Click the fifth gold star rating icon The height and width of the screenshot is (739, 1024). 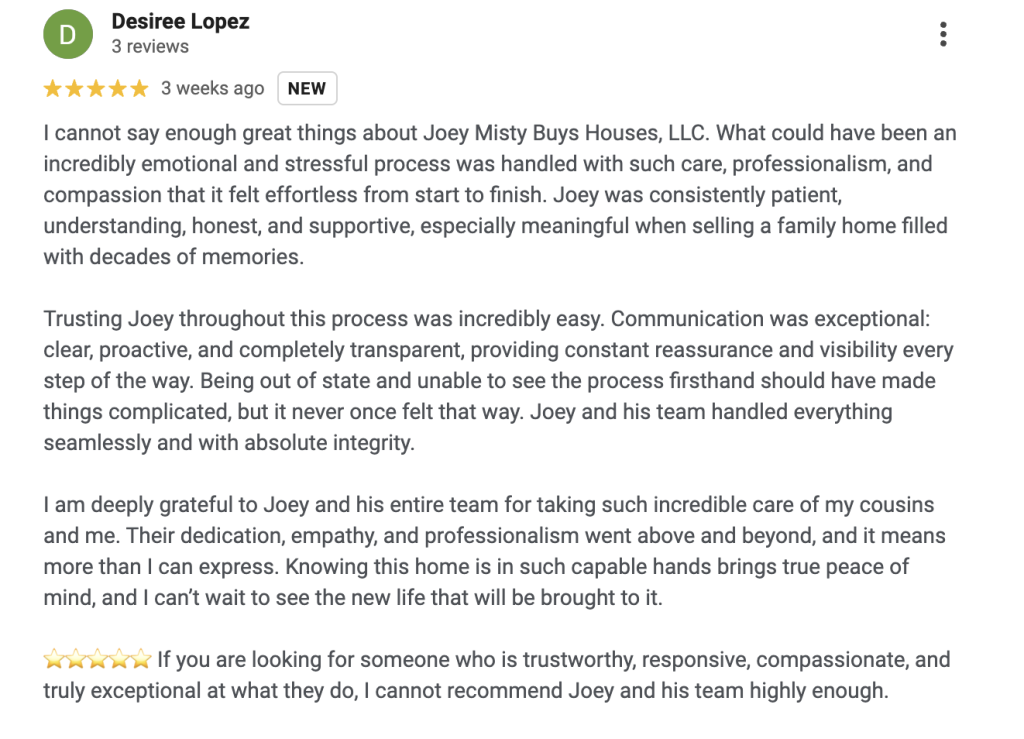140,88
